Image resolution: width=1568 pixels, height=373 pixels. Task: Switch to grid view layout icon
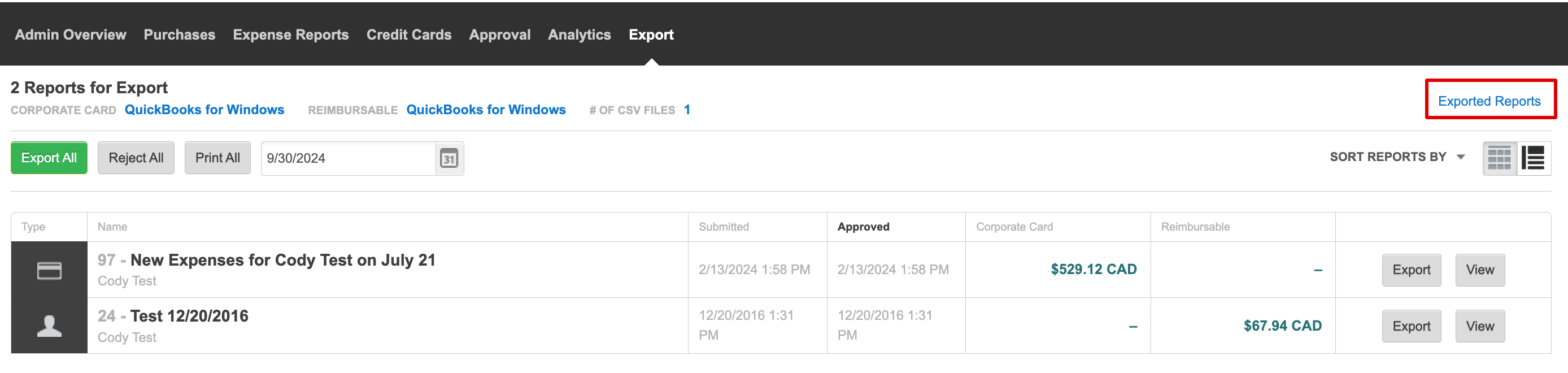tap(1499, 158)
